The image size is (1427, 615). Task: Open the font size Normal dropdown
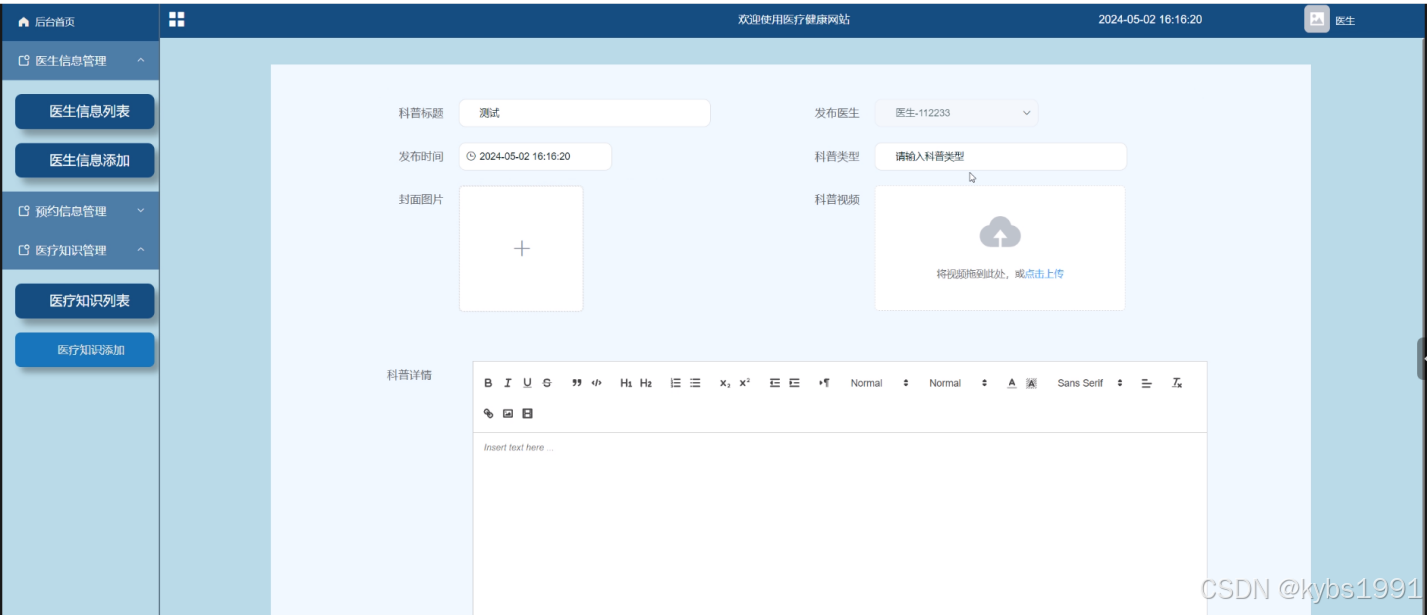[880, 383]
